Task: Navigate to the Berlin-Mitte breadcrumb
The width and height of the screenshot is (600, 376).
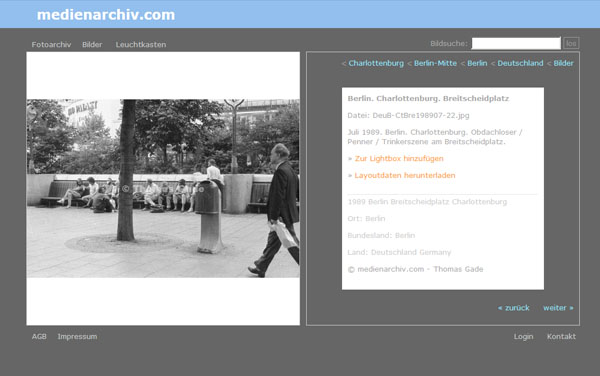Action: point(435,63)
